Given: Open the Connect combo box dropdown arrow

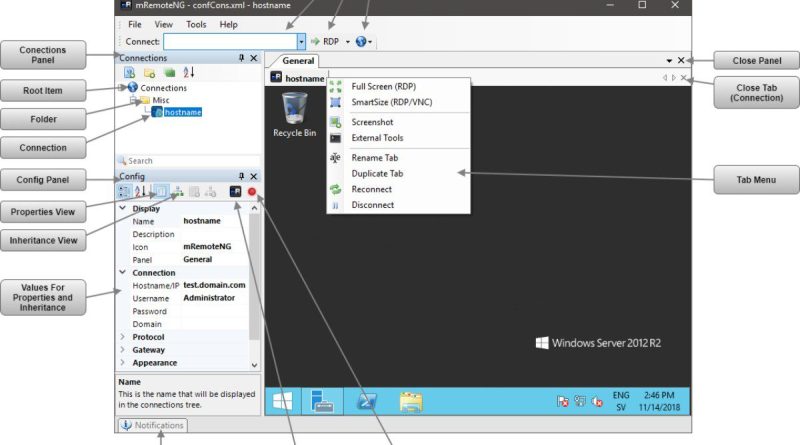Looking at the screenshot, I should [x=302, y=41].
